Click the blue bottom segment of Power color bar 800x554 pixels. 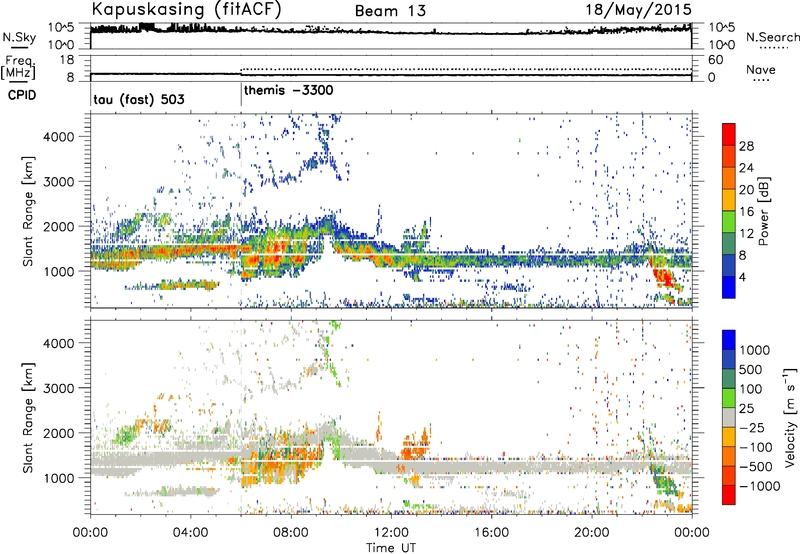729,287
